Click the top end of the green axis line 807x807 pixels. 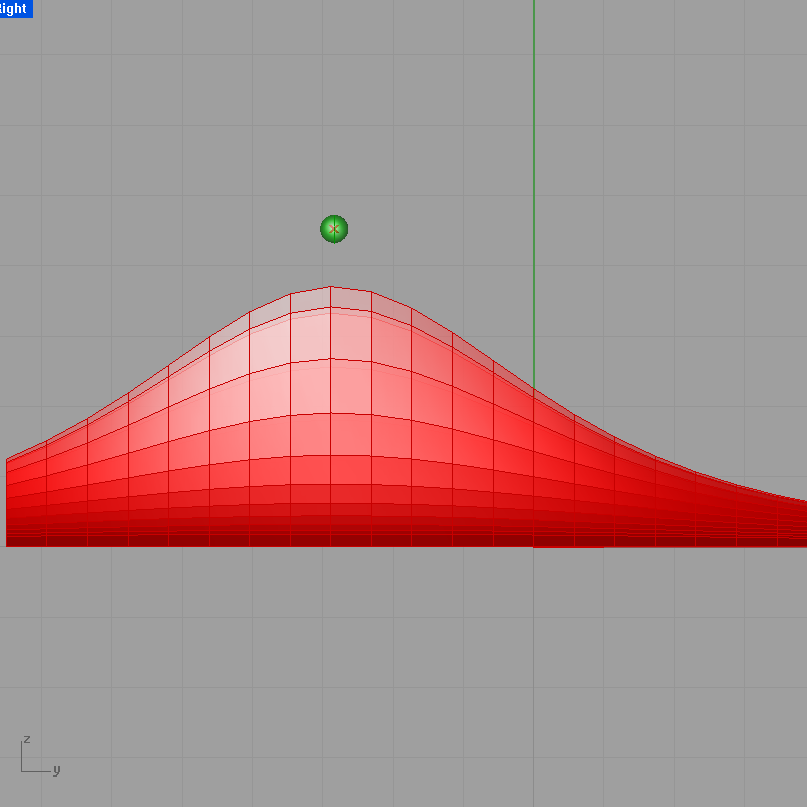534,4
